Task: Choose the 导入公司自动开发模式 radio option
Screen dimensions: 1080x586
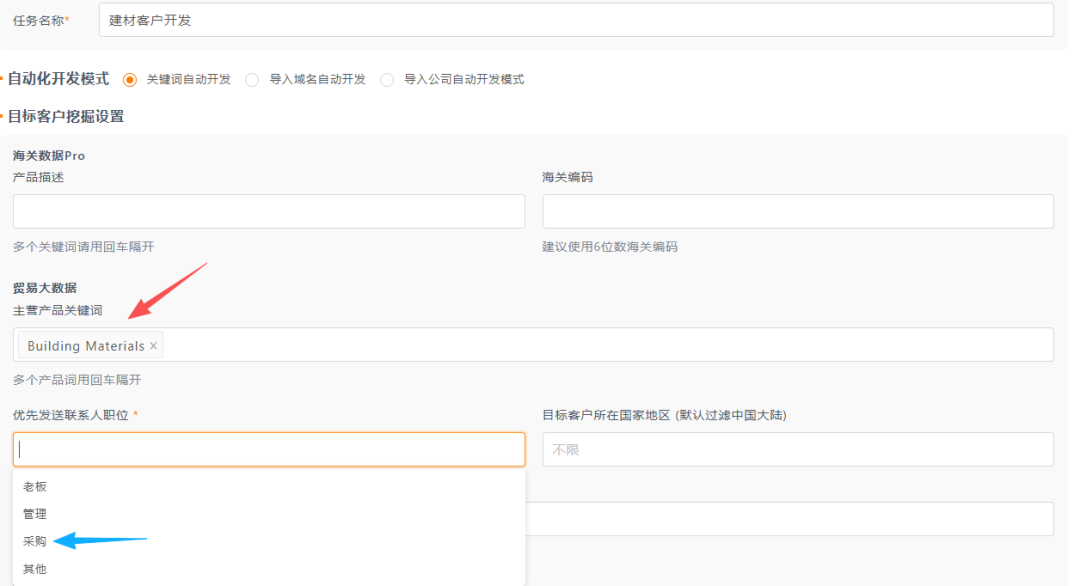Action: (387, 80)
